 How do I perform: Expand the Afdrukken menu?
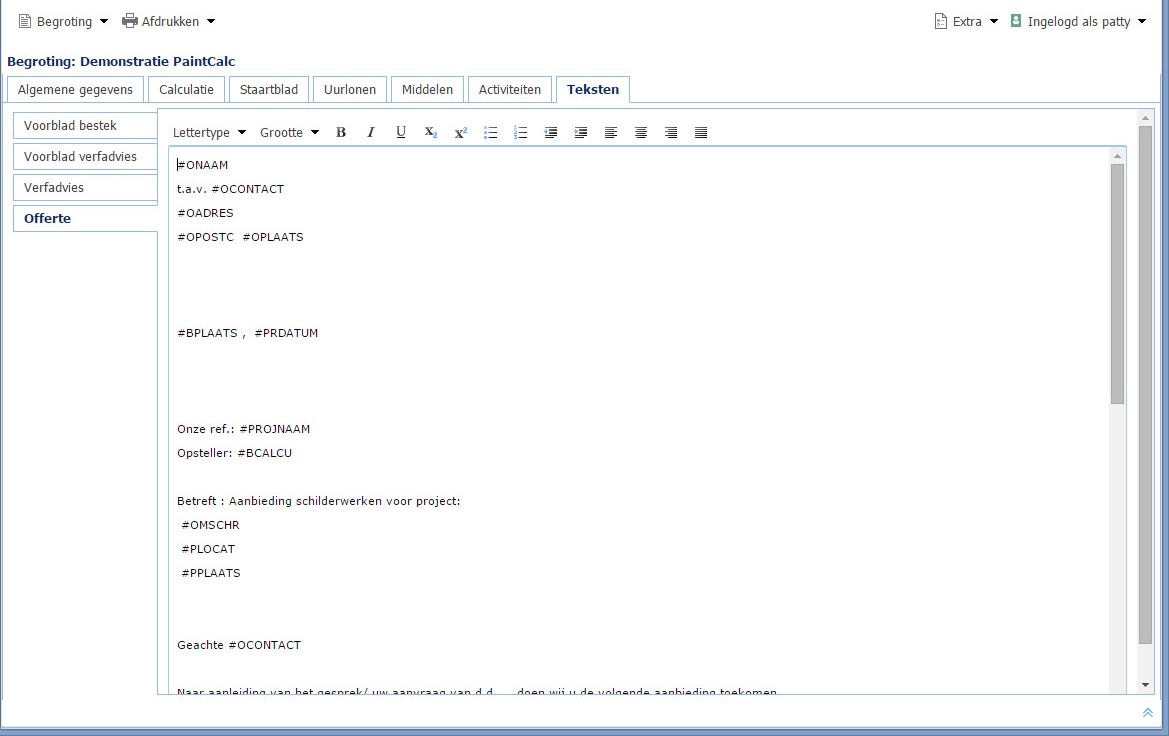click(168, 21)
